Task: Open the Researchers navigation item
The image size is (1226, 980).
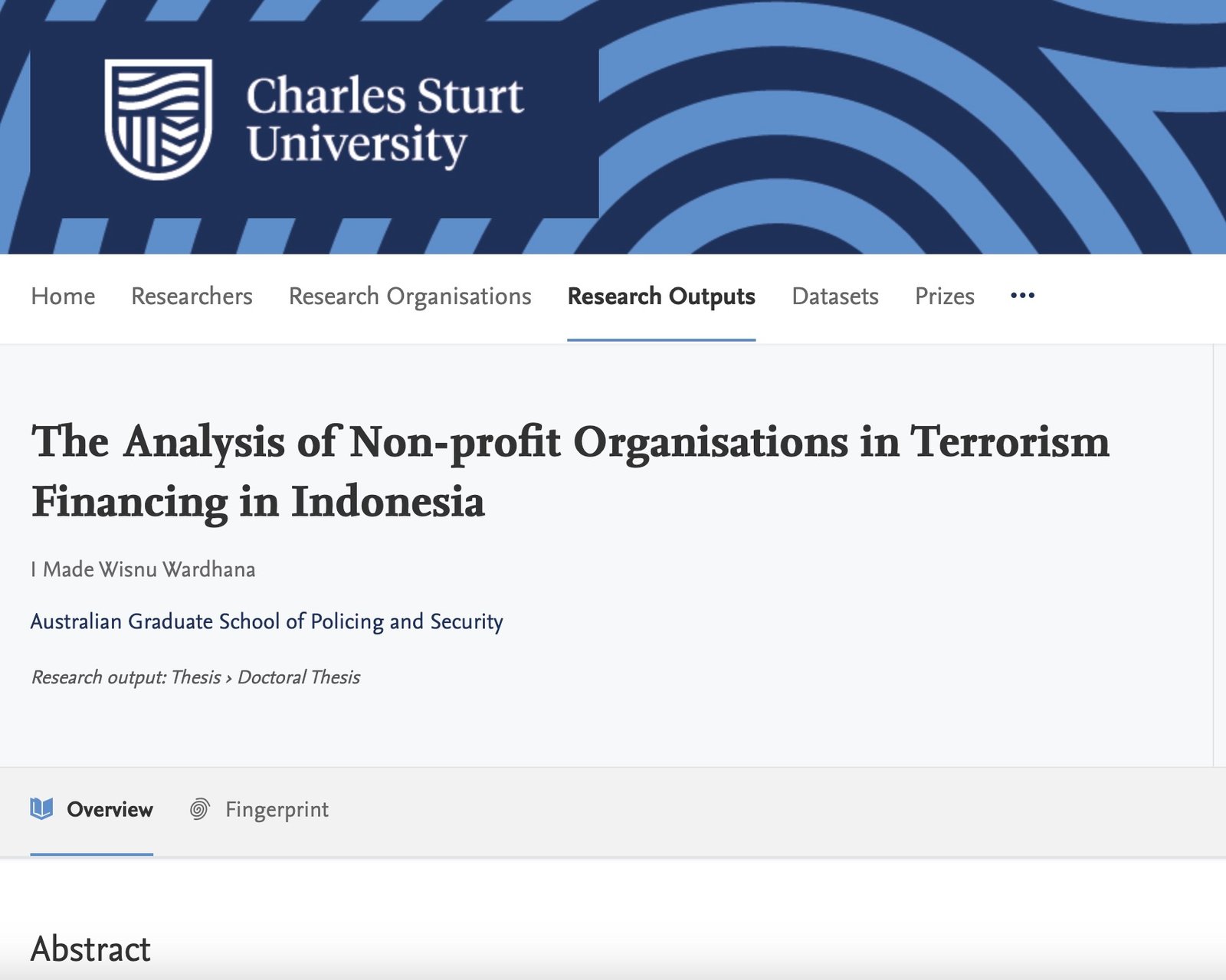Action: click(192, 297)
